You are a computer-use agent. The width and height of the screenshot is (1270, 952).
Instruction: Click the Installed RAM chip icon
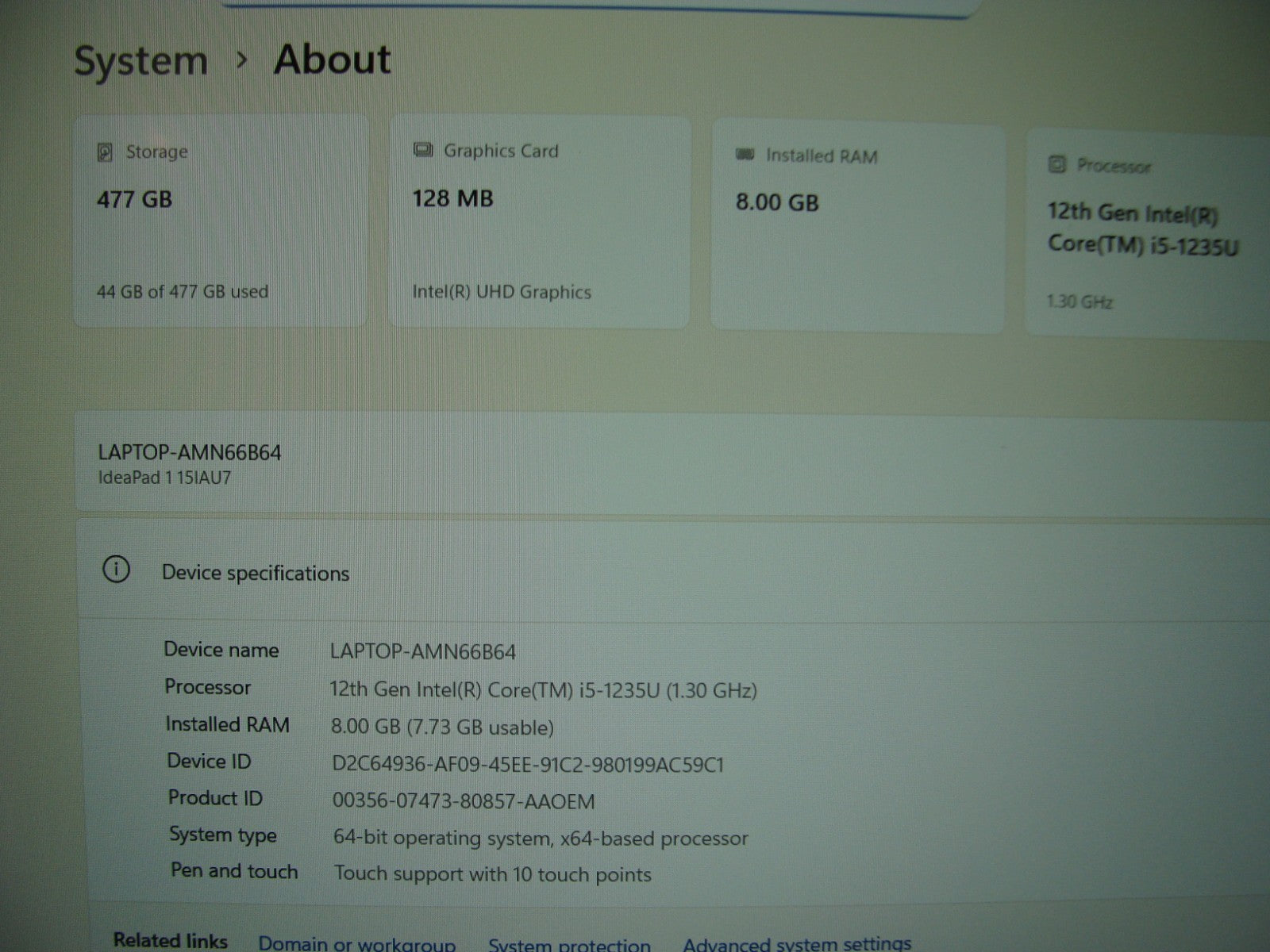(x=745, y=155)
